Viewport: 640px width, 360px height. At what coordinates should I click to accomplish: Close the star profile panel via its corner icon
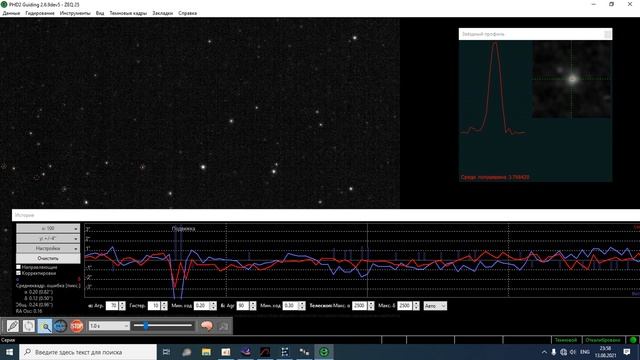[607, 34]
